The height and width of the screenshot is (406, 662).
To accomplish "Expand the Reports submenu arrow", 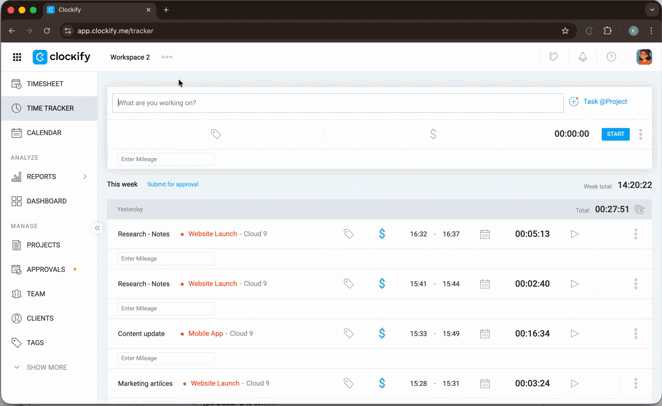I will coord(85,177).
